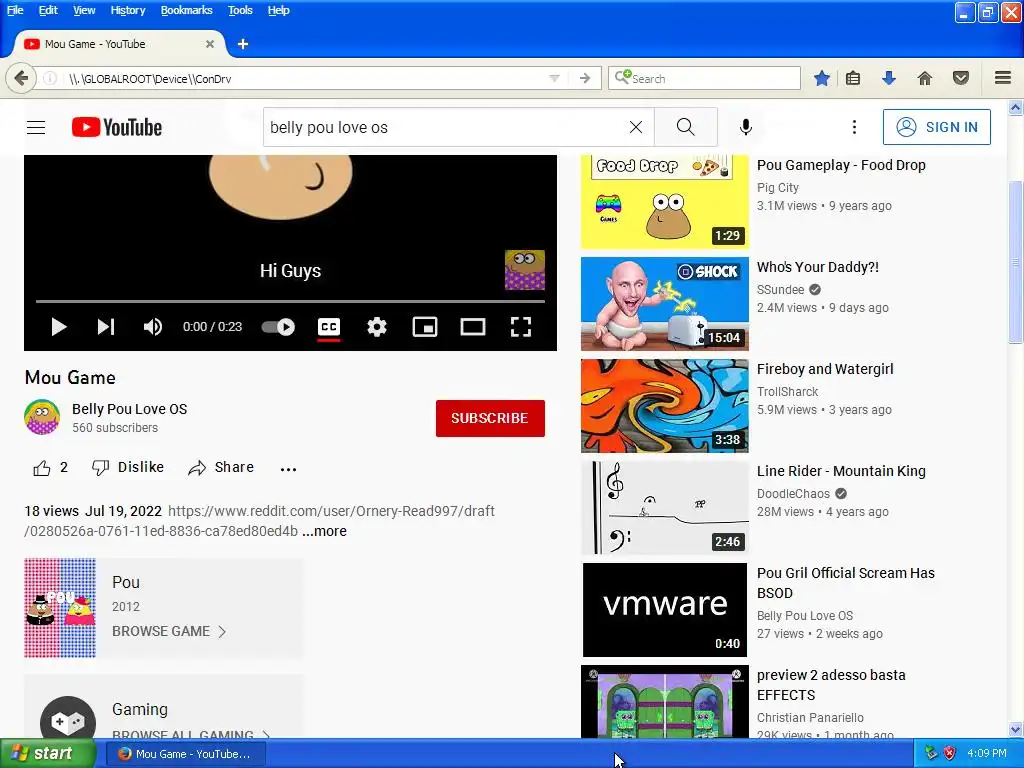Screen dimensions: 1024x768
Task: Open a new browser tab
Action: (243, 44)
